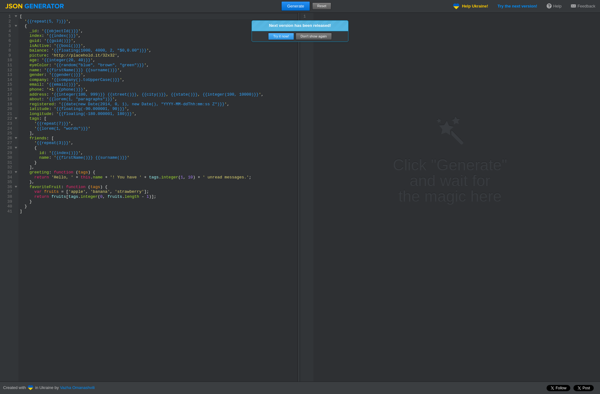Click the 'return Hello' greeting line
This screenshot has width=600, height=394.
point(143,177)
